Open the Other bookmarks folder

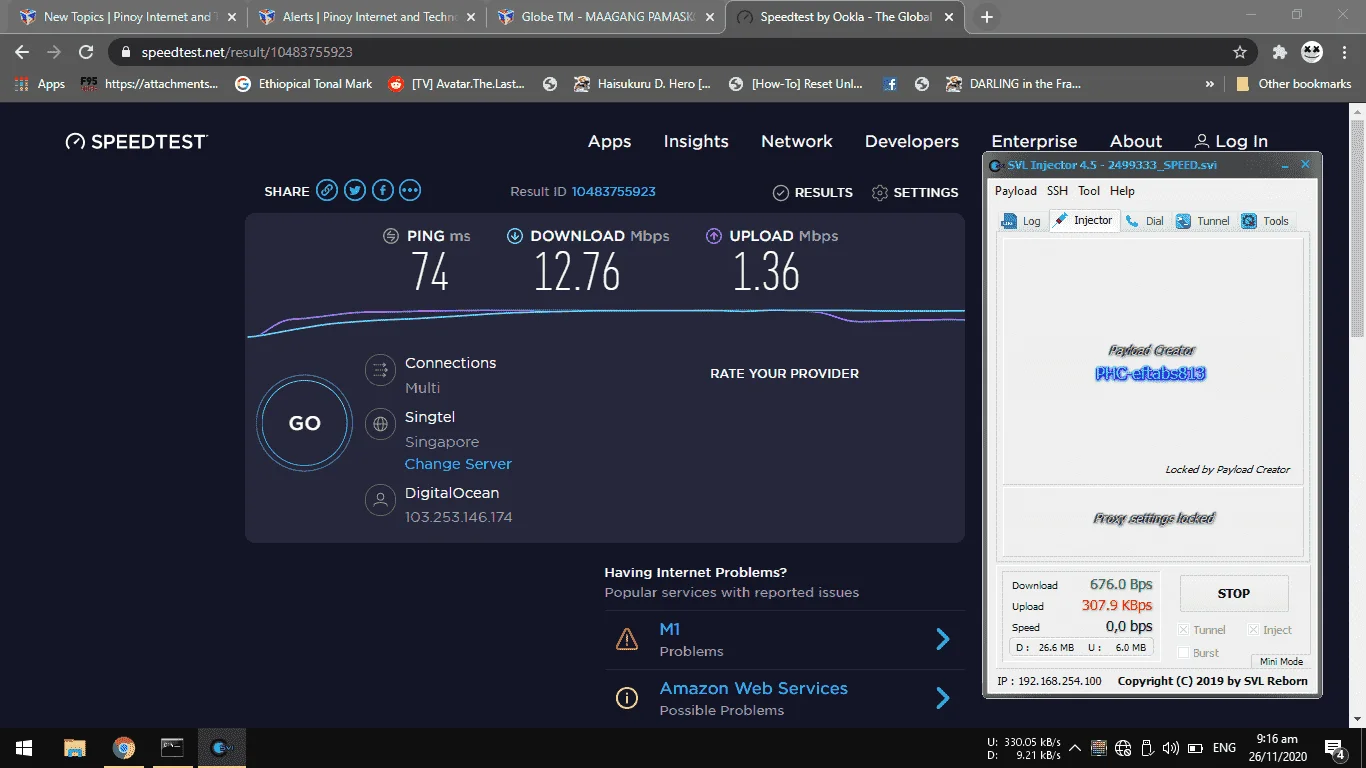pyautogui.click(x=1293, y=84)
